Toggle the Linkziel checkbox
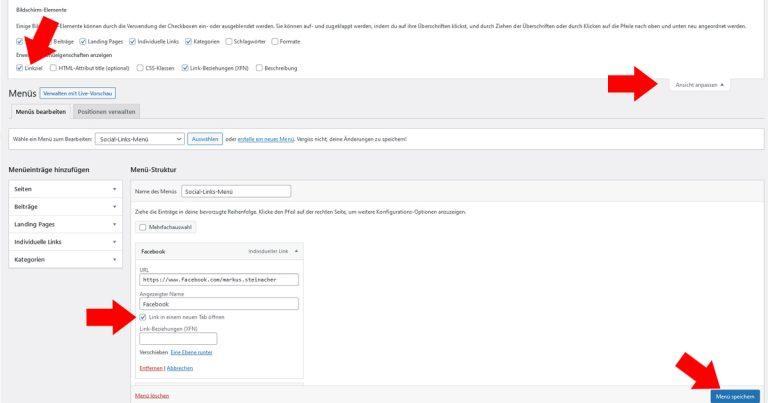 point(20,68)
